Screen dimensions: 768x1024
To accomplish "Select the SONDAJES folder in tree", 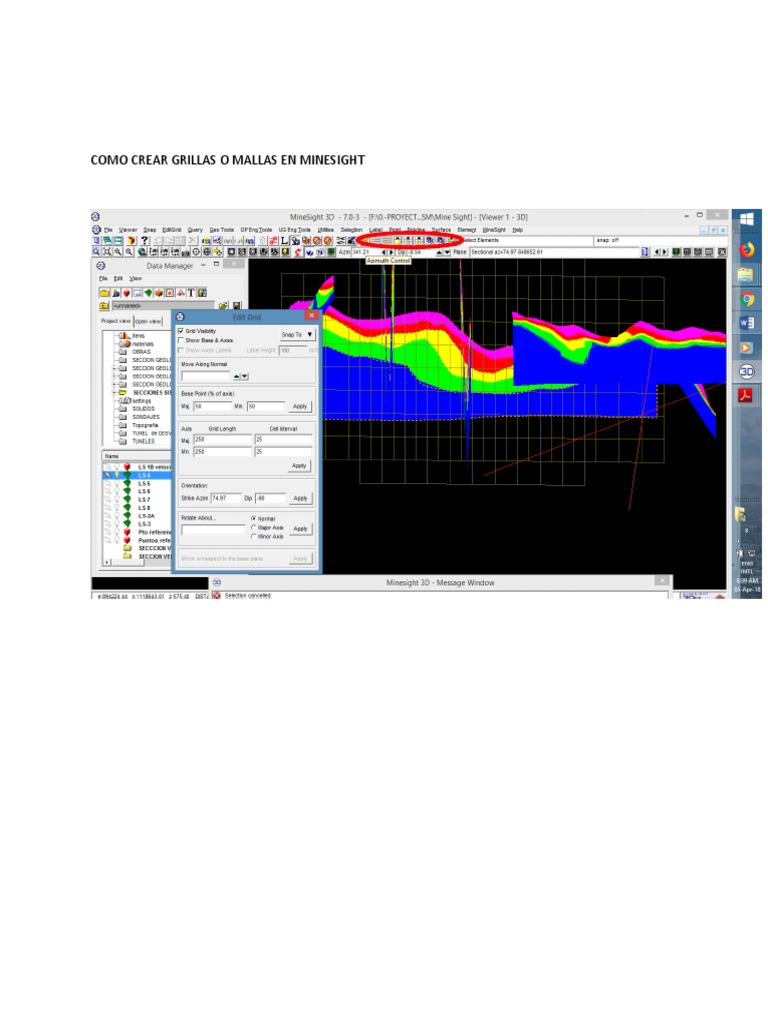I will pos(146,417).
